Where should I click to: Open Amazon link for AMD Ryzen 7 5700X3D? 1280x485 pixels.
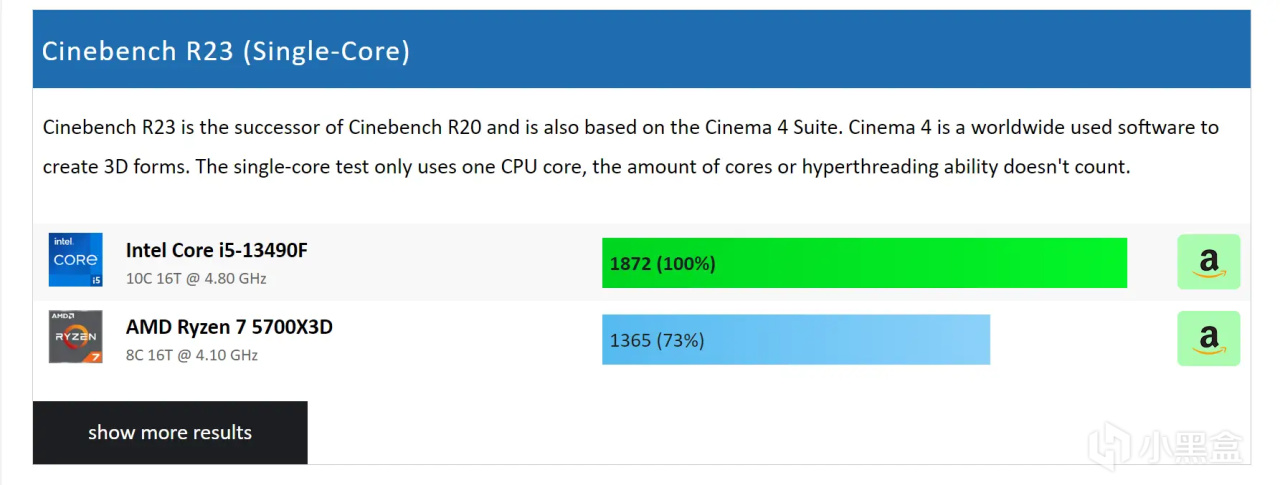click(1208, 339)
